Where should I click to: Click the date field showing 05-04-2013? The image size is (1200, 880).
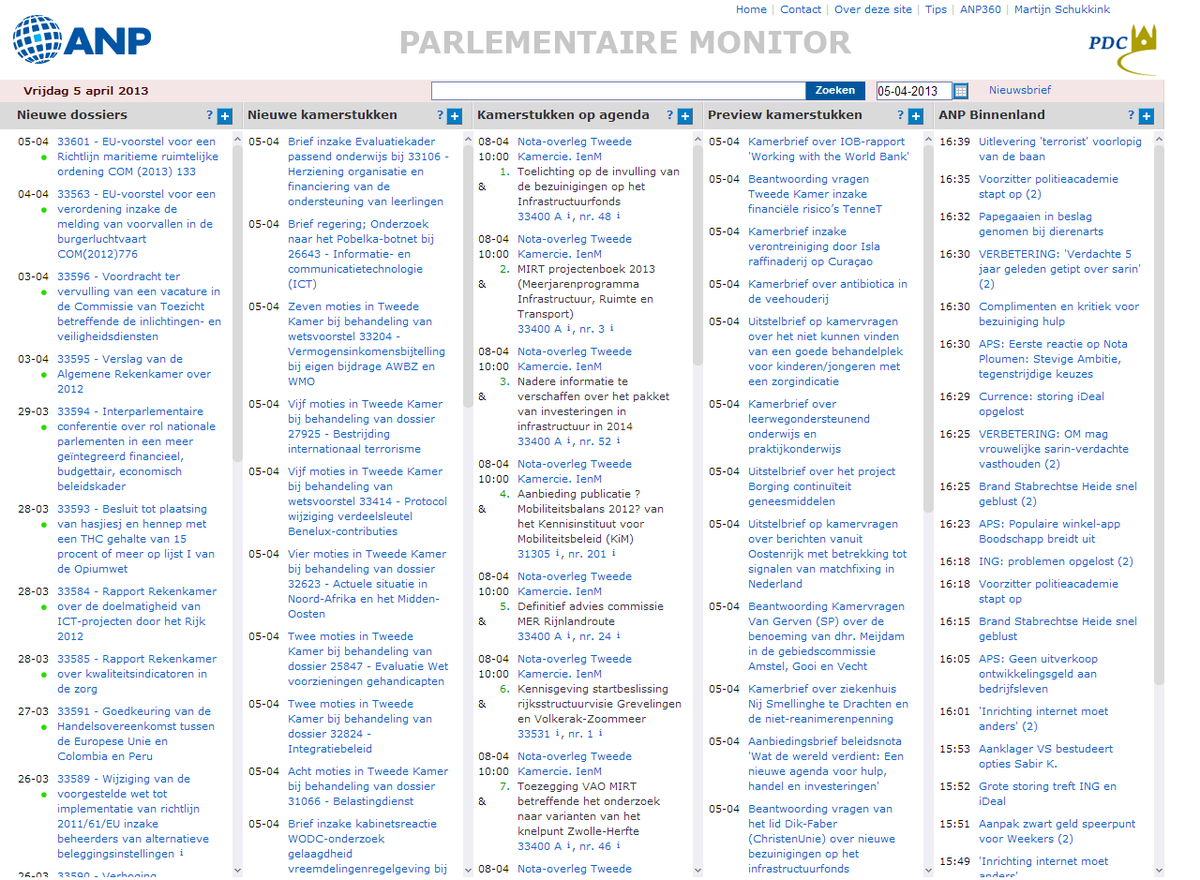[x=913, y=91]
